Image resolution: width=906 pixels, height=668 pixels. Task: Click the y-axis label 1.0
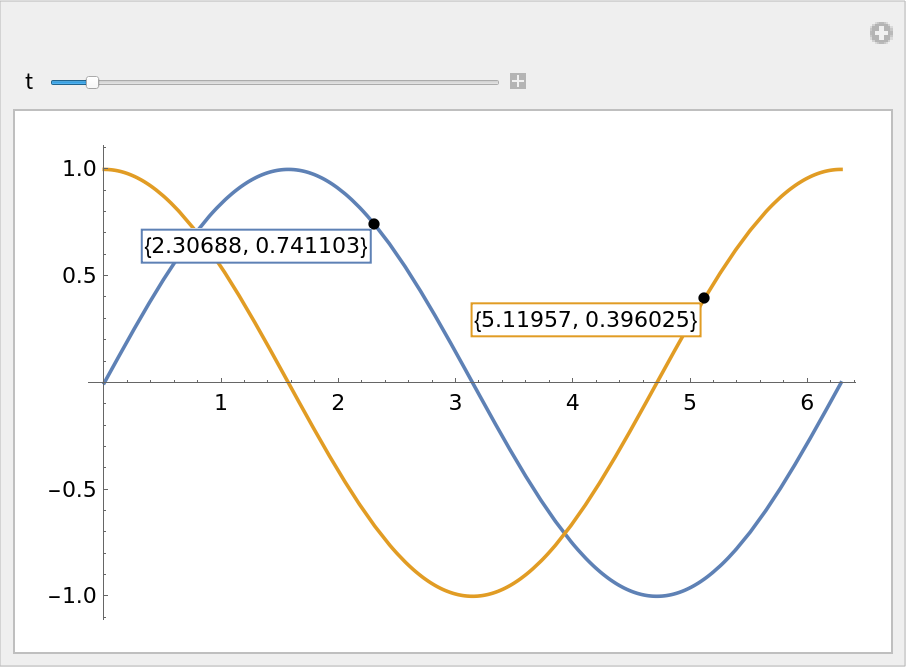click(79, 169)
